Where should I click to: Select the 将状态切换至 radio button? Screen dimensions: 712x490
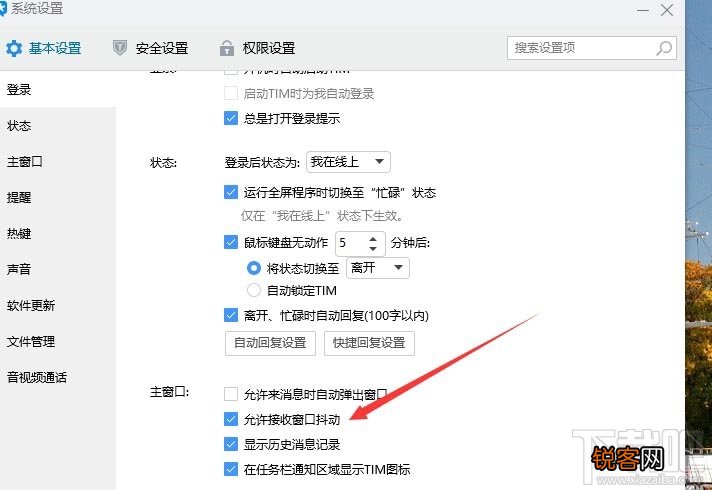[253, 268]
